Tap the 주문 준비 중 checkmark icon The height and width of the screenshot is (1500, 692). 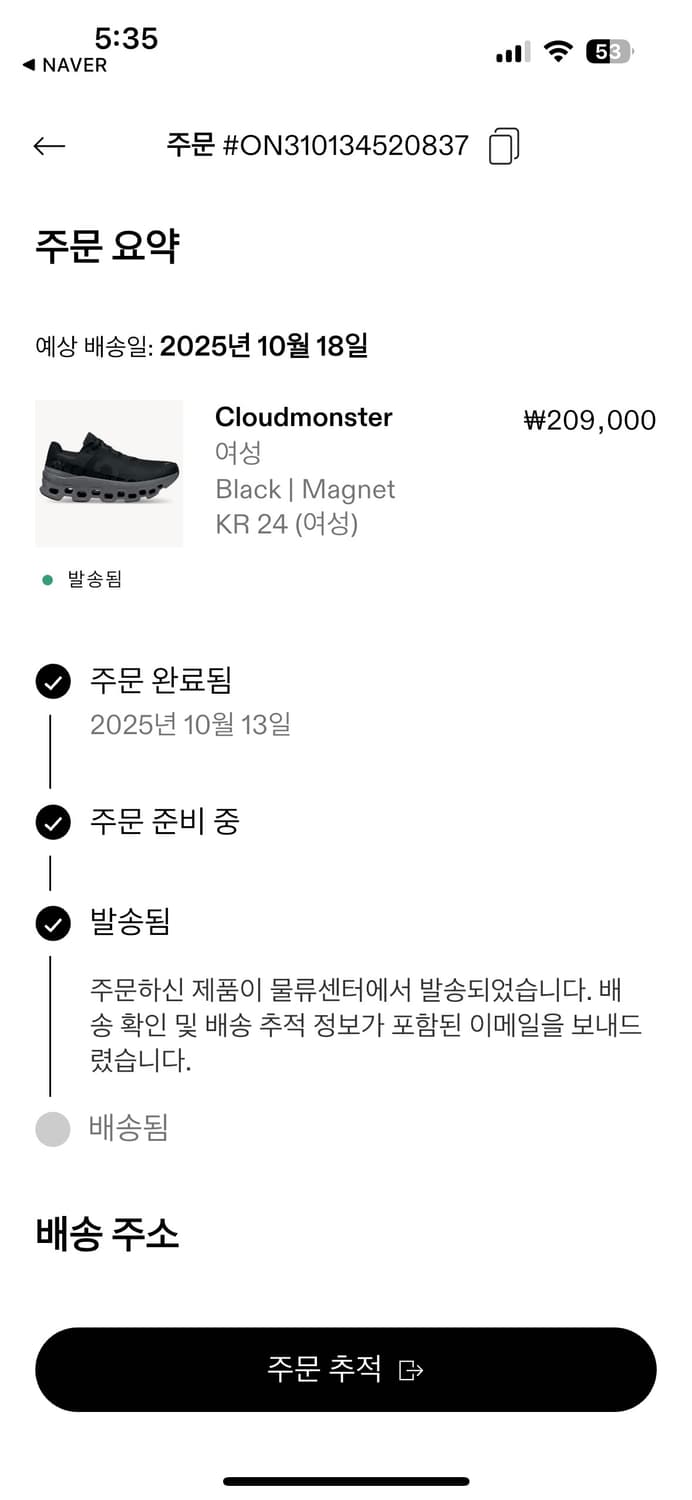[53, 823]
